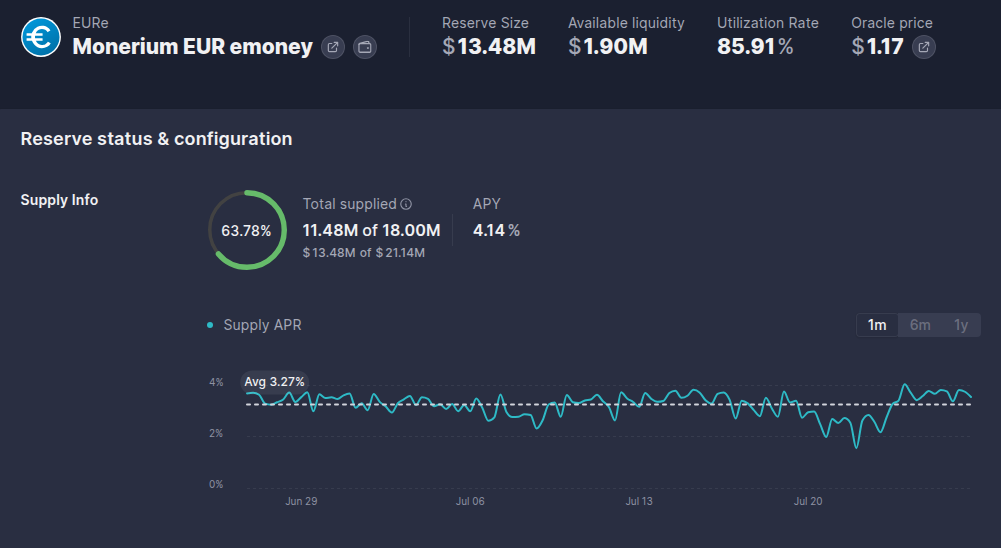
Task: Click the Supply Info label
Action: coord(59,200)
